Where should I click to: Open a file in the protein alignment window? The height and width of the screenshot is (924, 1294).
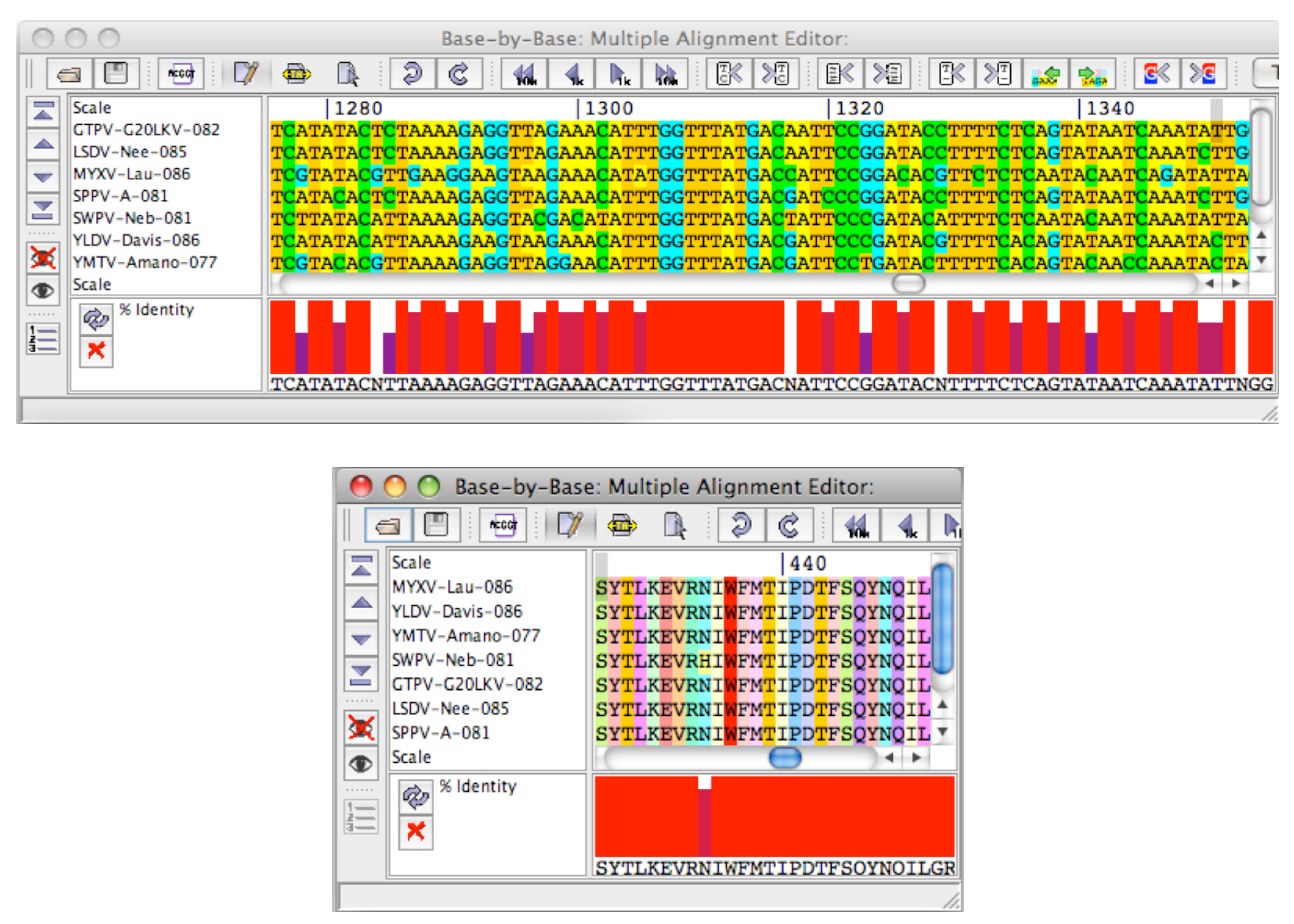(x=388, y=525)
